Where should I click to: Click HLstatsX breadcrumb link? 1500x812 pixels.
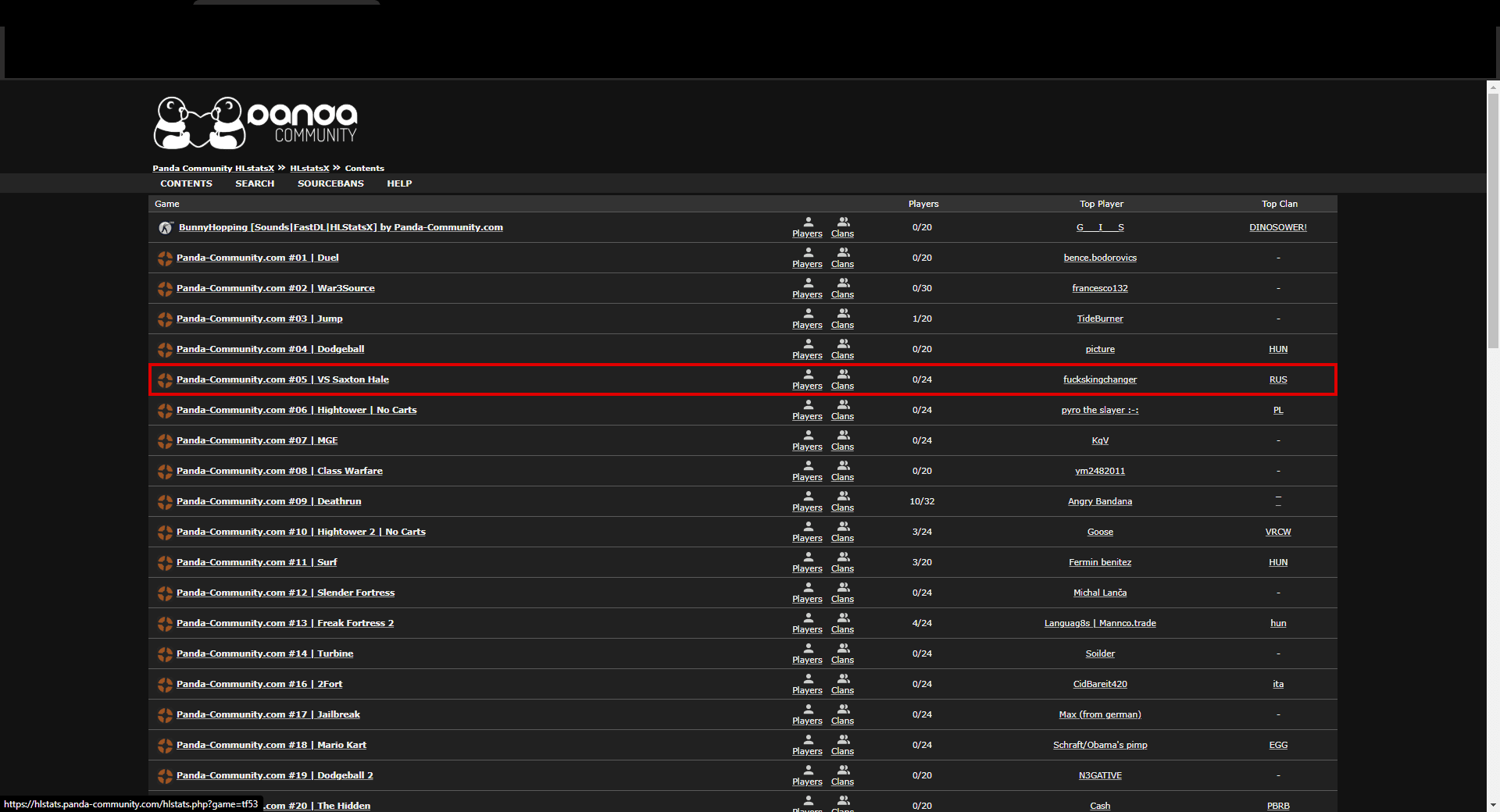click(x=309, y=168)
